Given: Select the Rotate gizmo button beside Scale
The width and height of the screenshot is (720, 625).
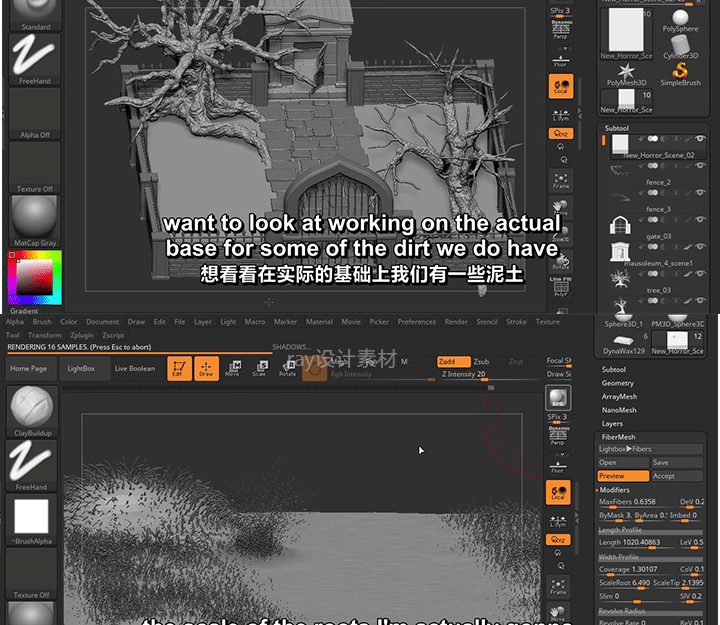Looking at the screenshot, I should point(287,368).
